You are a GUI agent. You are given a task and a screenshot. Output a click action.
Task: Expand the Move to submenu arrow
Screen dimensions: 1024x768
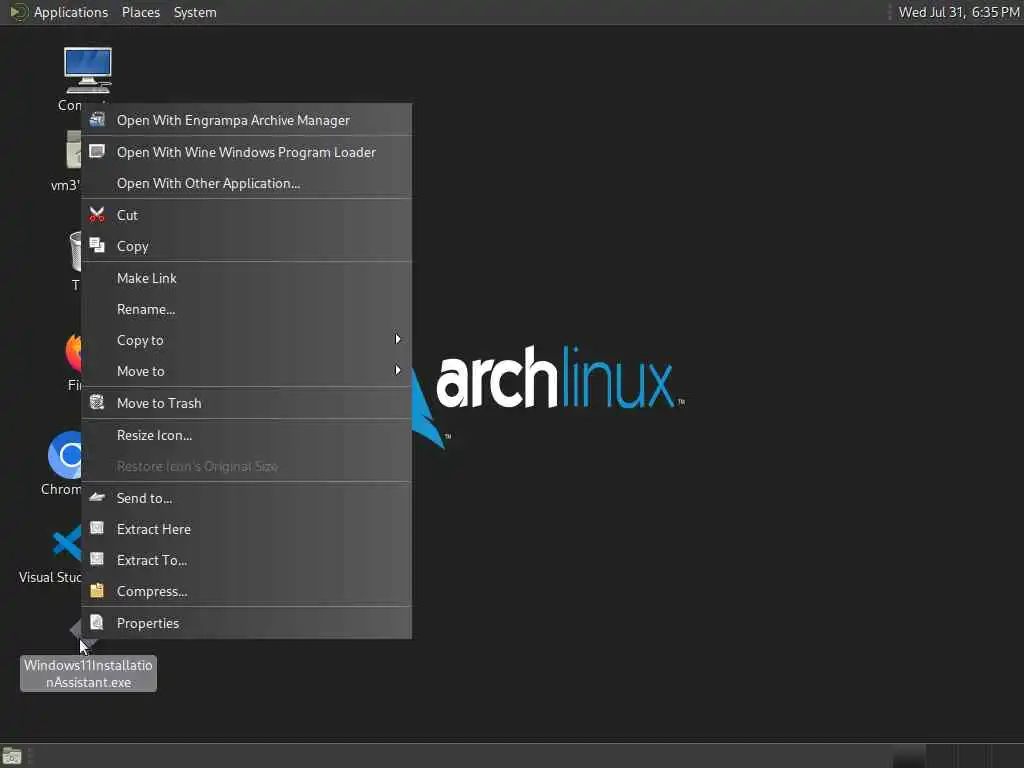point(397,370)
